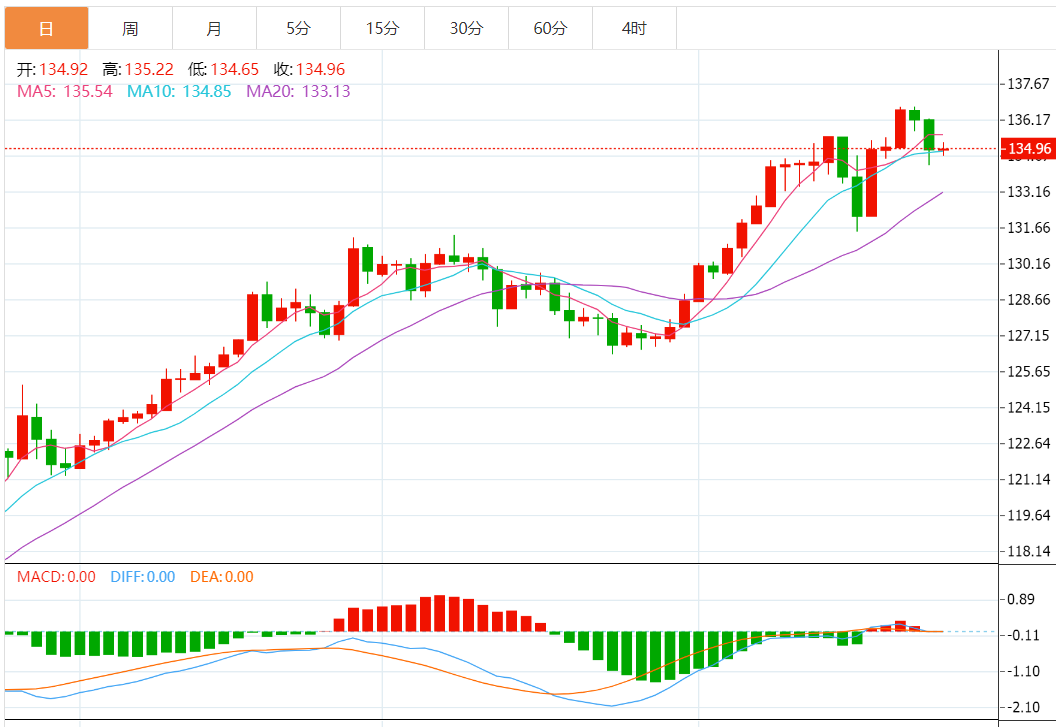Click the MA20: 133.13 indicator label

coord(298,91)
